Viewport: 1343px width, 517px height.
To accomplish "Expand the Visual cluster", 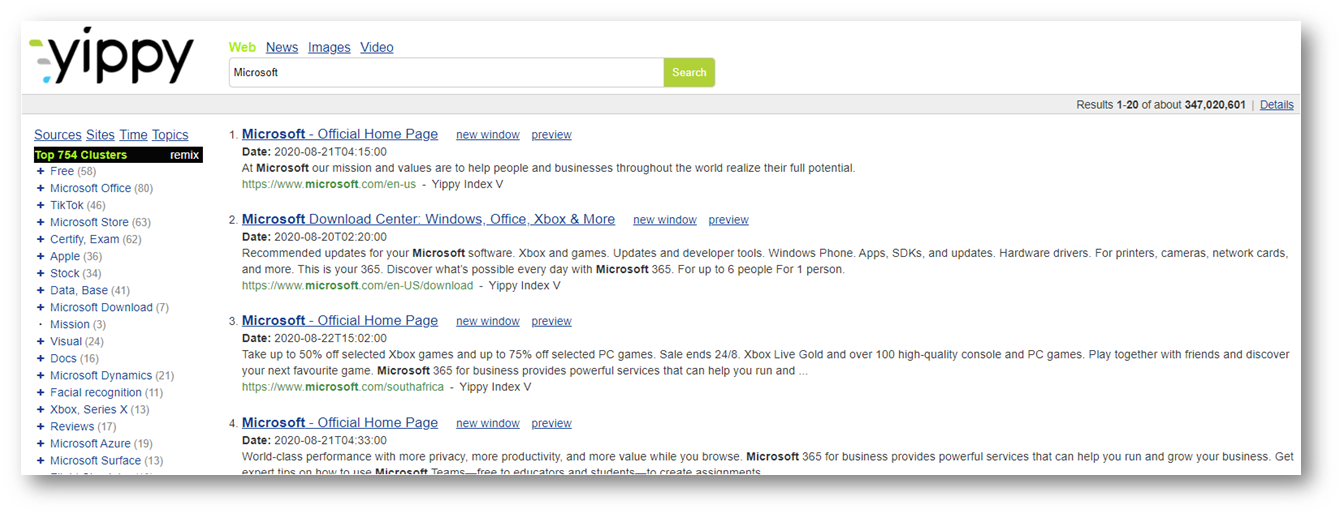I will (41, 341).
